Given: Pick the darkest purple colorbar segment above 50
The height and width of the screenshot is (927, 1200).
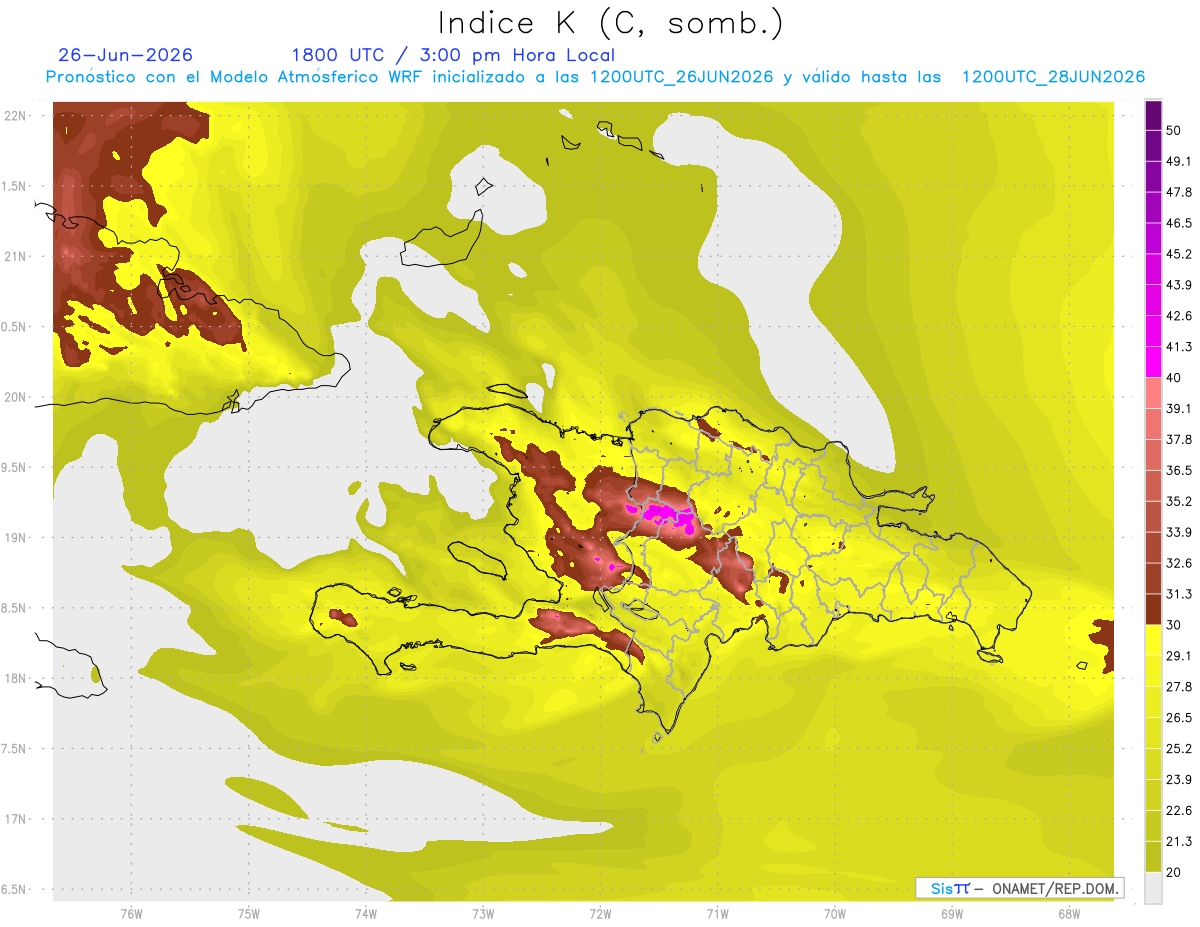Looking at the screenshot, I should point(1153,115).
